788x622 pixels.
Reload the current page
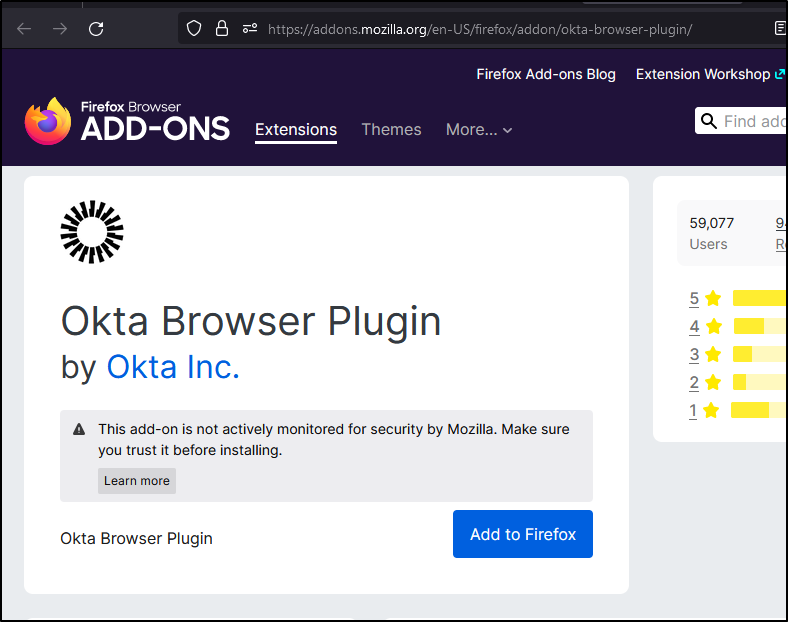[96, 29]
